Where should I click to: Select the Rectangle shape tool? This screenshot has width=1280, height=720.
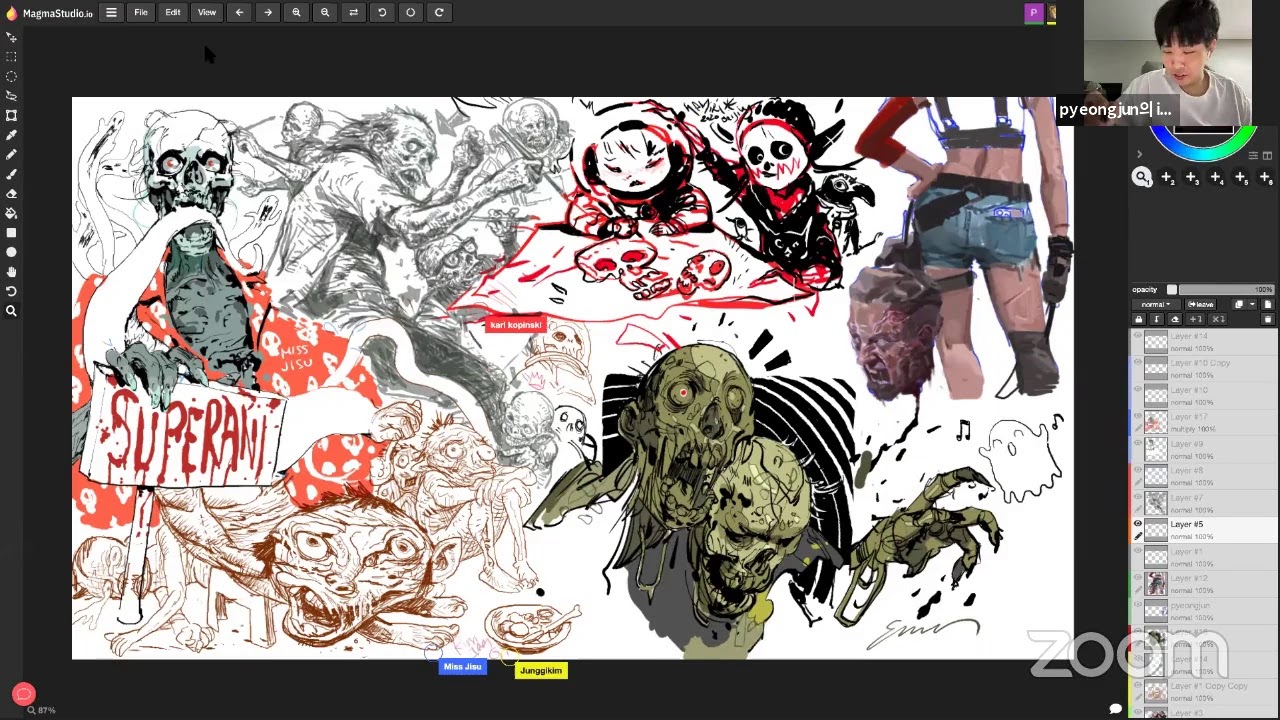11,232
